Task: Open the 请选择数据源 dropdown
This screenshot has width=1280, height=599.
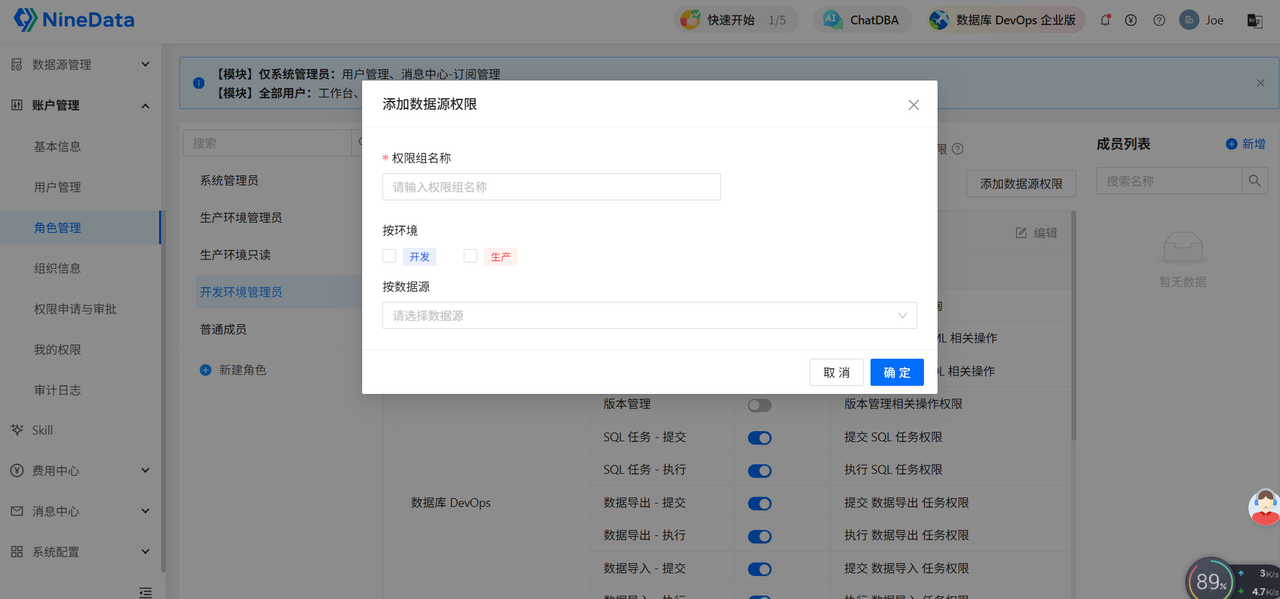Action: (x=650, y=316)
